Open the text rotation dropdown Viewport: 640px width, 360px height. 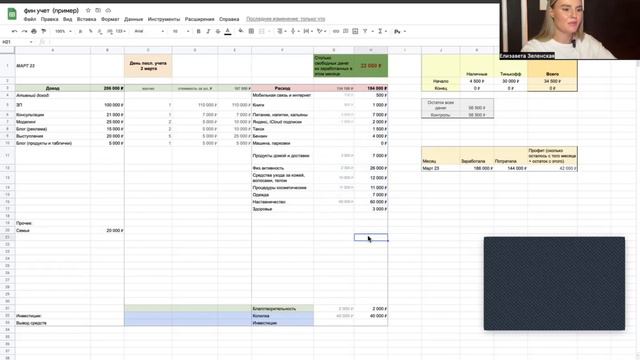pyautogui.click(x=322, y=31)
